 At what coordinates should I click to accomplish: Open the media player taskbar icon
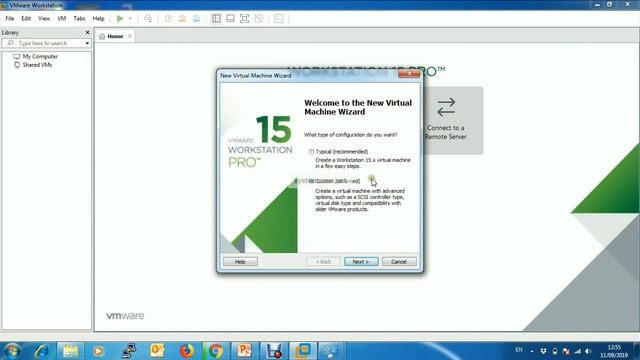[98, 351]
